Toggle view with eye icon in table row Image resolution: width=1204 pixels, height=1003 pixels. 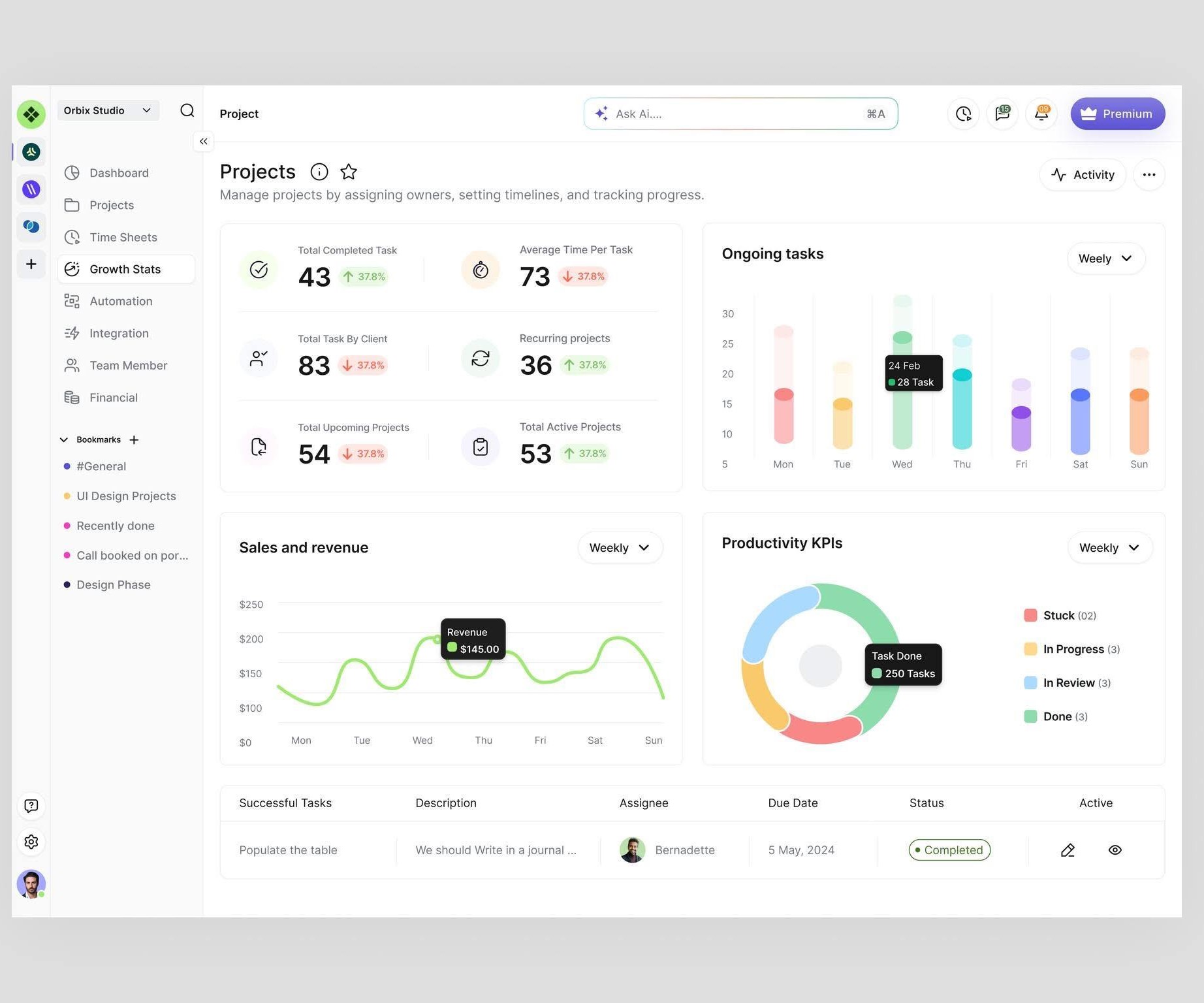click(x=1115, y=850)
